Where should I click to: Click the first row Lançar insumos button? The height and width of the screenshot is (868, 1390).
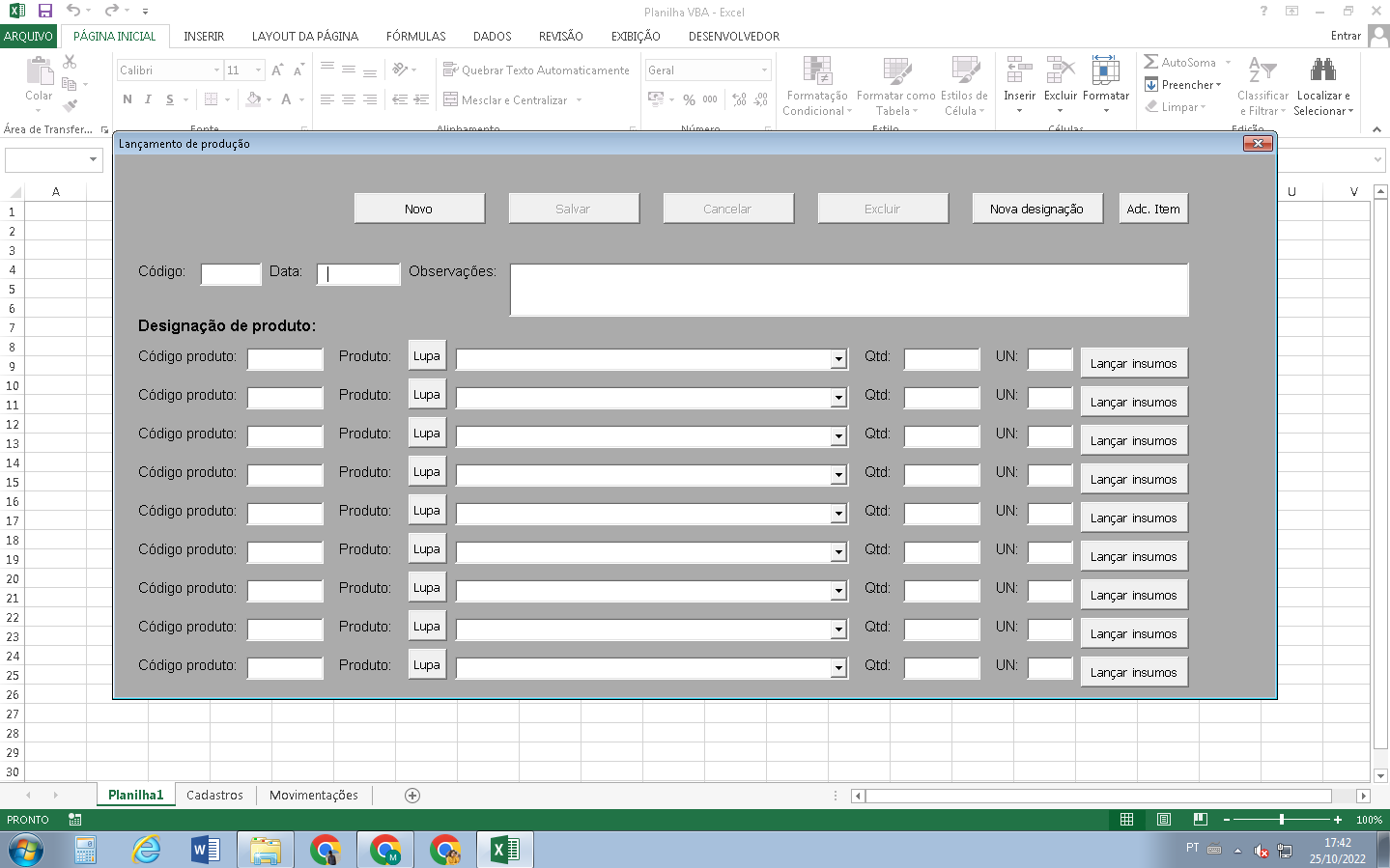coord(1134,363)
